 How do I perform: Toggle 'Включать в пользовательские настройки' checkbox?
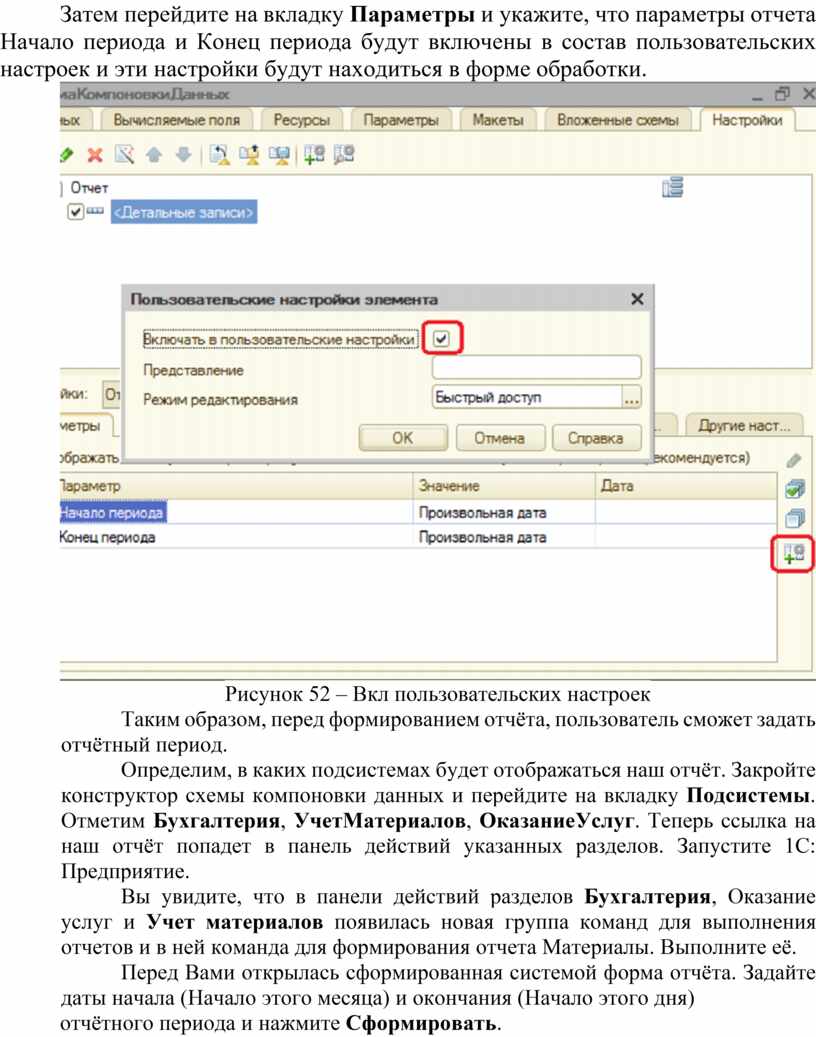(x=441, y=339)
